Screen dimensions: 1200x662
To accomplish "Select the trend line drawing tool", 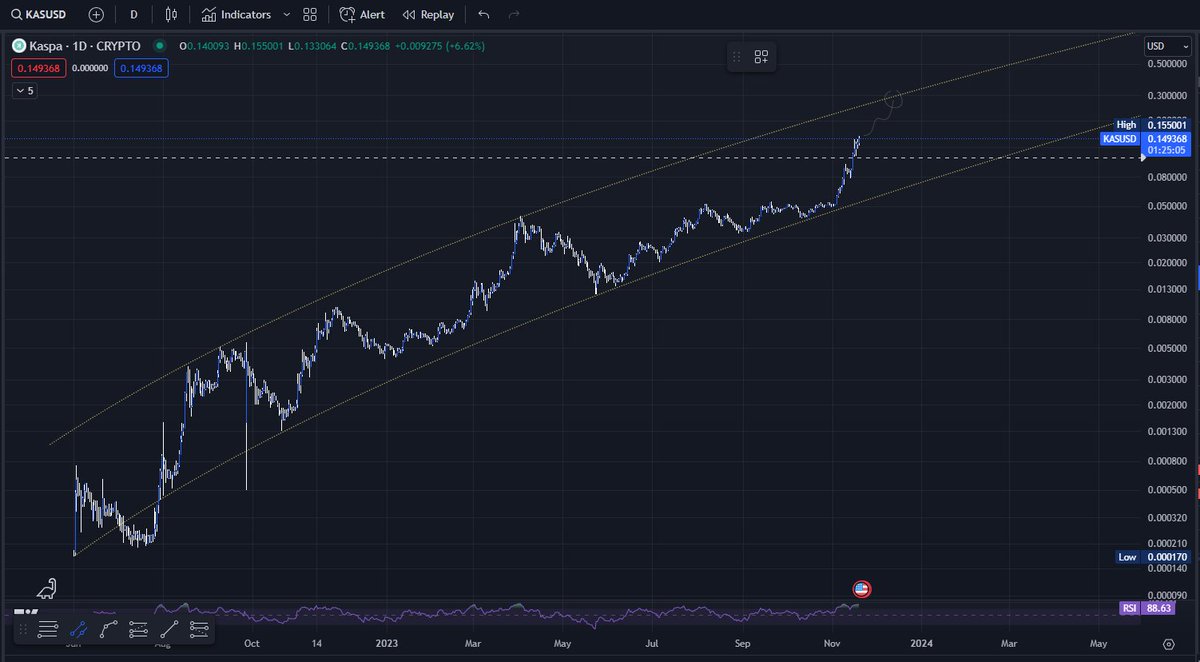I will (169, 629).
